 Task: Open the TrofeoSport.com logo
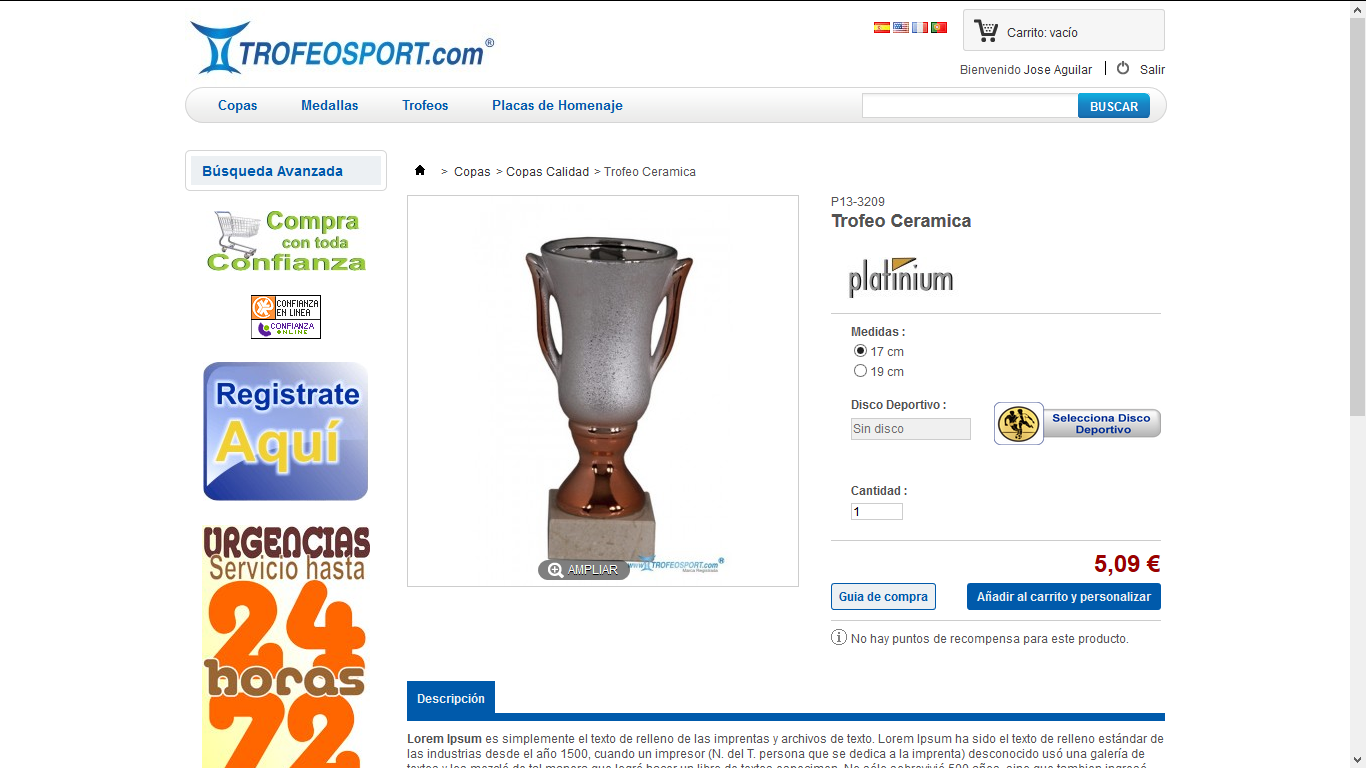[x=342, y=48]
